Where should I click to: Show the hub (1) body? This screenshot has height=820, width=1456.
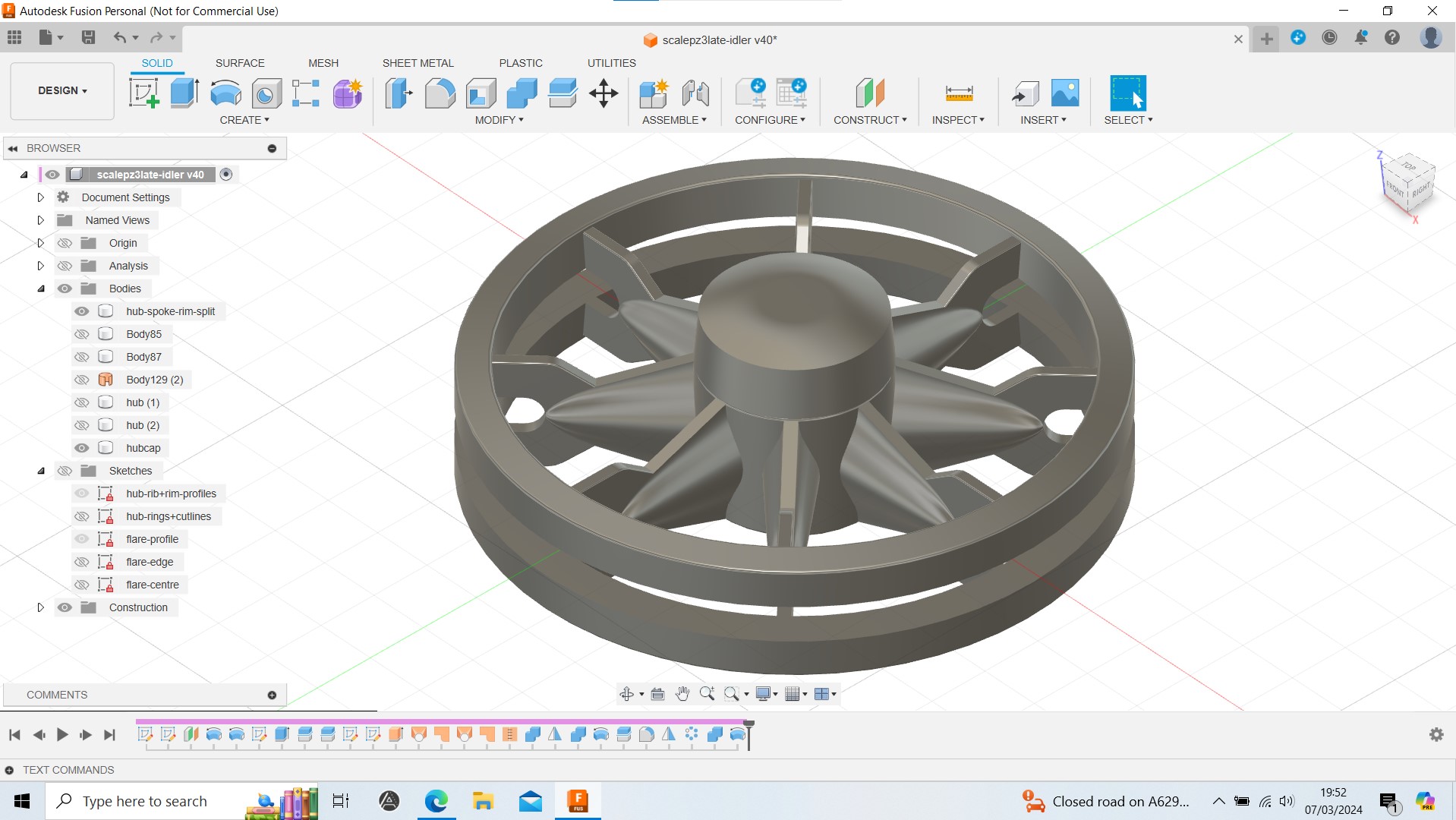82,402
